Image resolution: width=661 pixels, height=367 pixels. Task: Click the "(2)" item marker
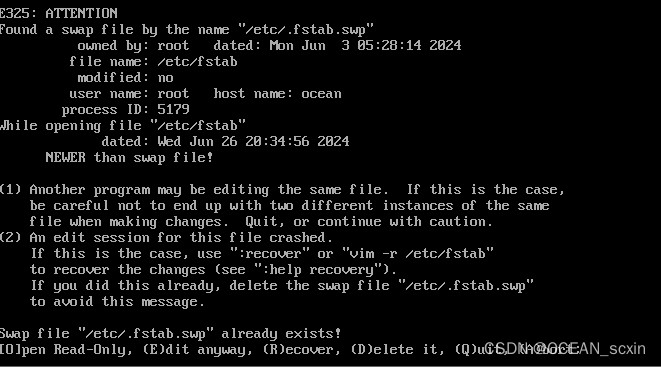click(x=11, y=238)
